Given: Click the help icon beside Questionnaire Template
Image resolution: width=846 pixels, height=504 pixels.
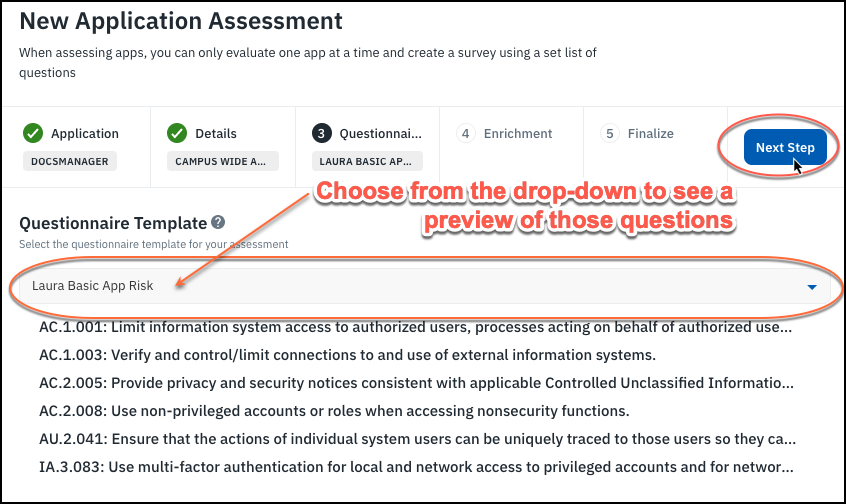Looking at the screenshot, I should click(x=218, y=223).
